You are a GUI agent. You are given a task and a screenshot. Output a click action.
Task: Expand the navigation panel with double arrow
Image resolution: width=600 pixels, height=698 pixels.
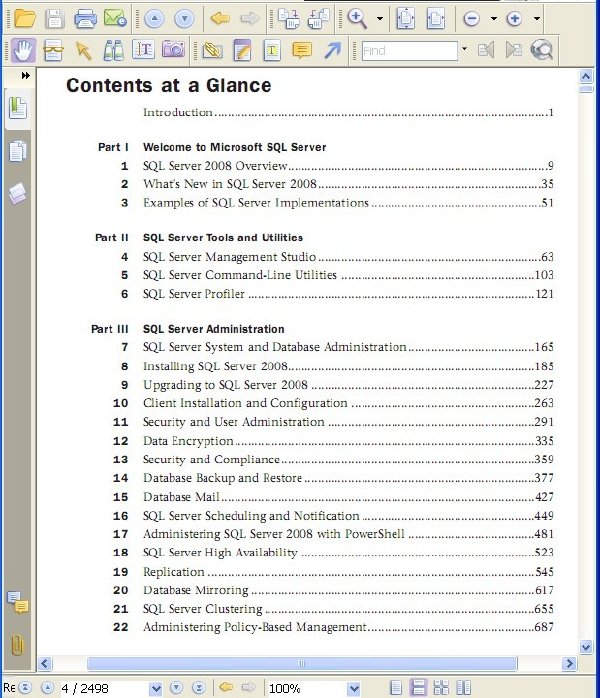click(x=26, y=76)
